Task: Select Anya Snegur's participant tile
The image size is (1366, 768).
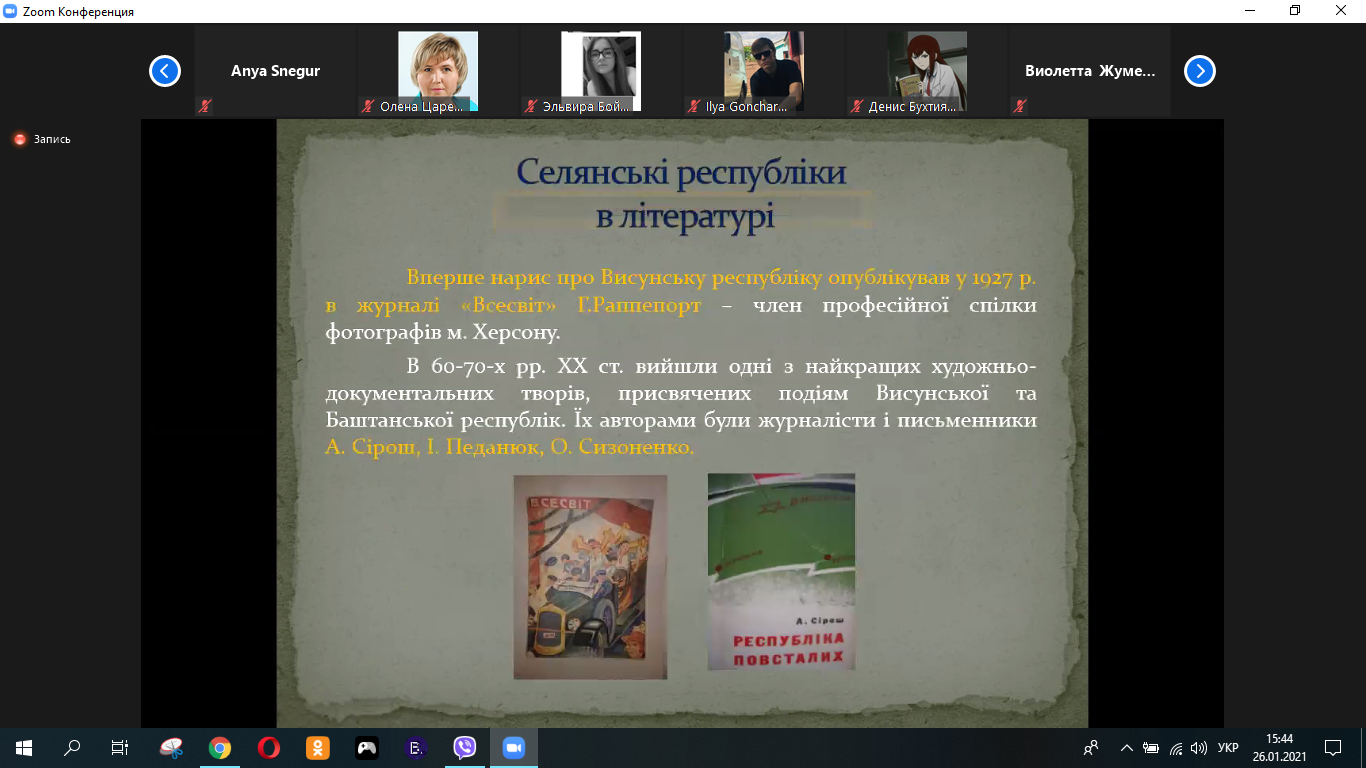Action: 275,71
